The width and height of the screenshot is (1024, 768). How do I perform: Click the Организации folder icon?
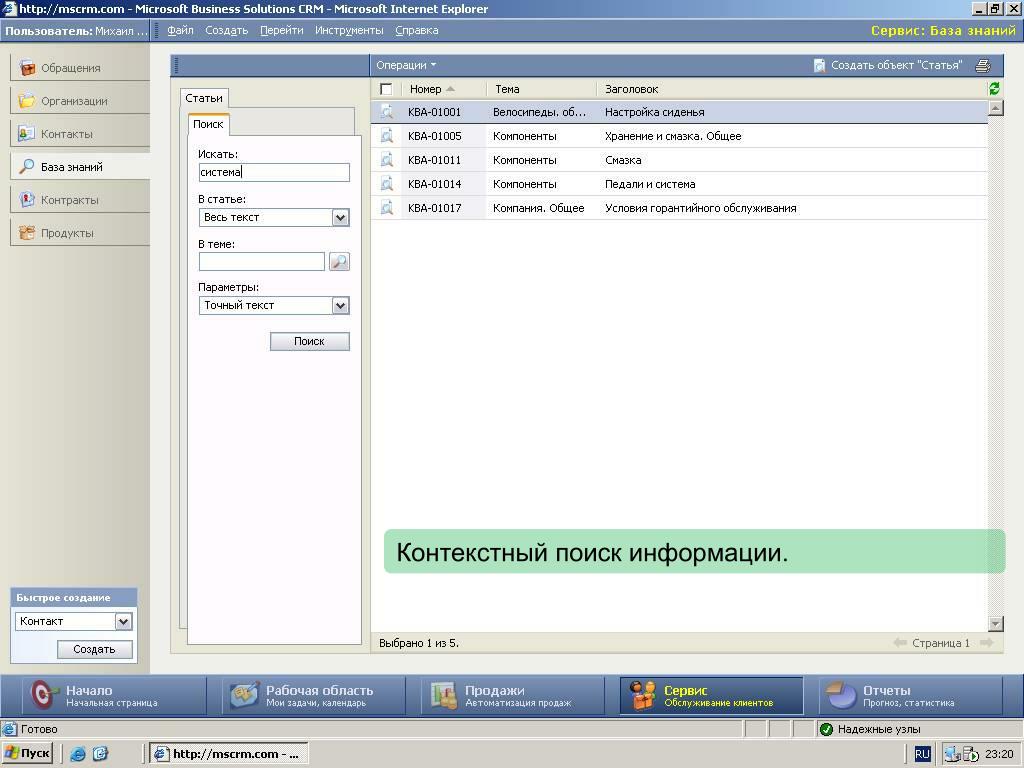click(x=27, y=101)
